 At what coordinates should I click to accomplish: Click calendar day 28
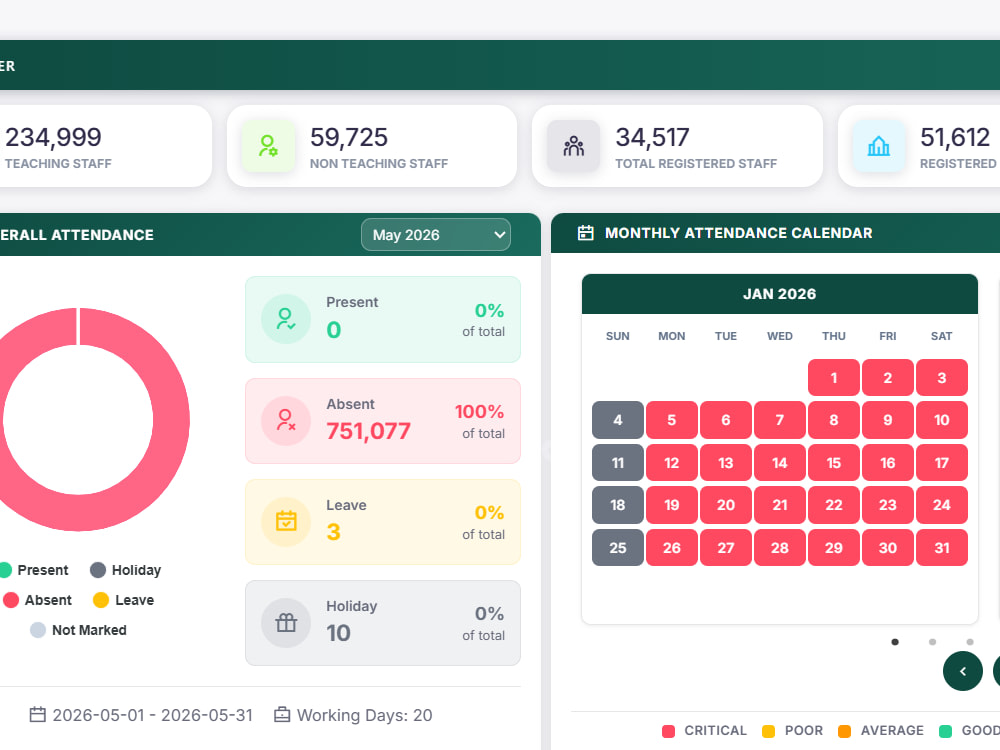pyautogui.click(x=780, y=548)
